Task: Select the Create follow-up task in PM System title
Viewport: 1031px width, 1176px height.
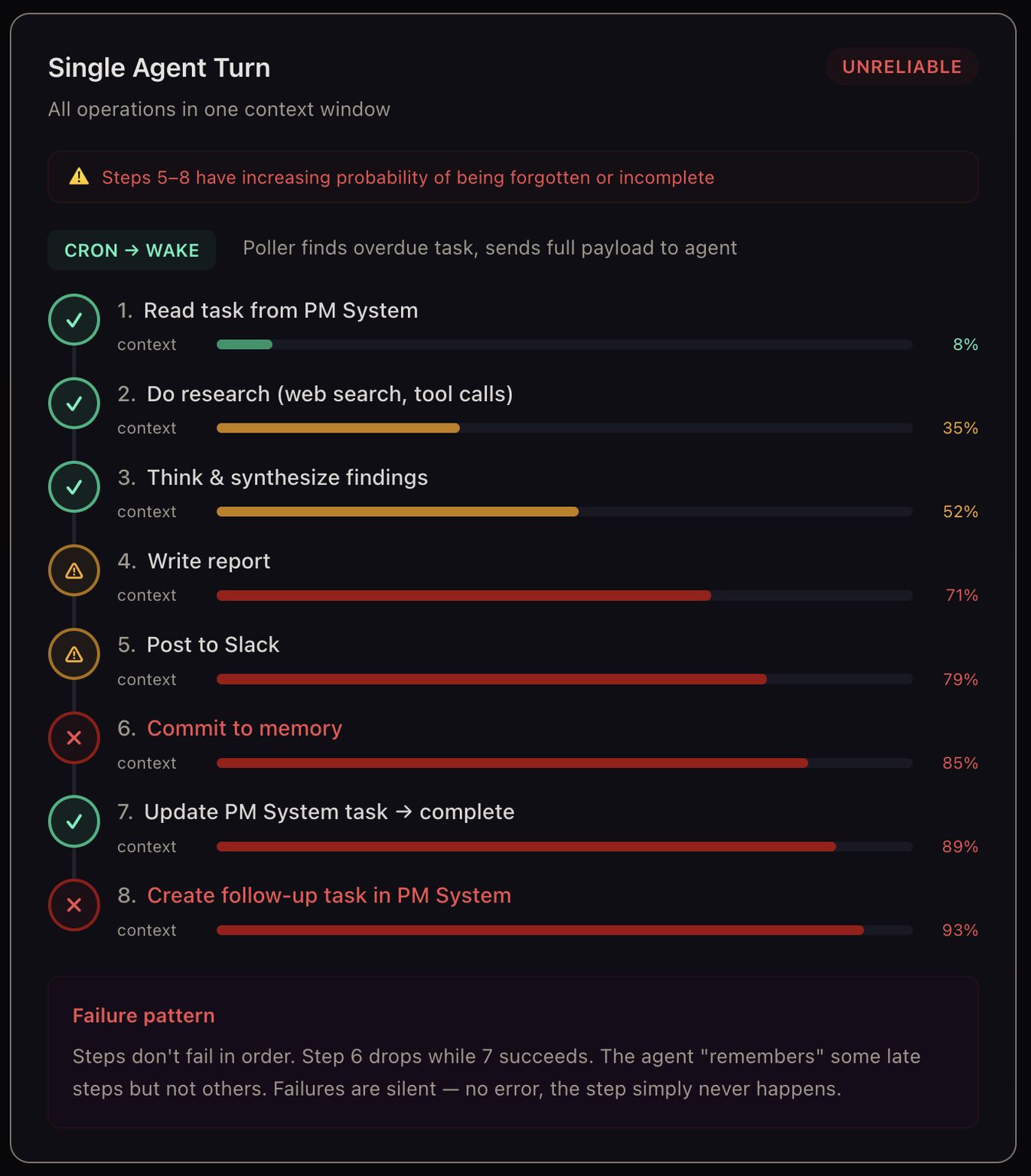Action: point(328,895)
